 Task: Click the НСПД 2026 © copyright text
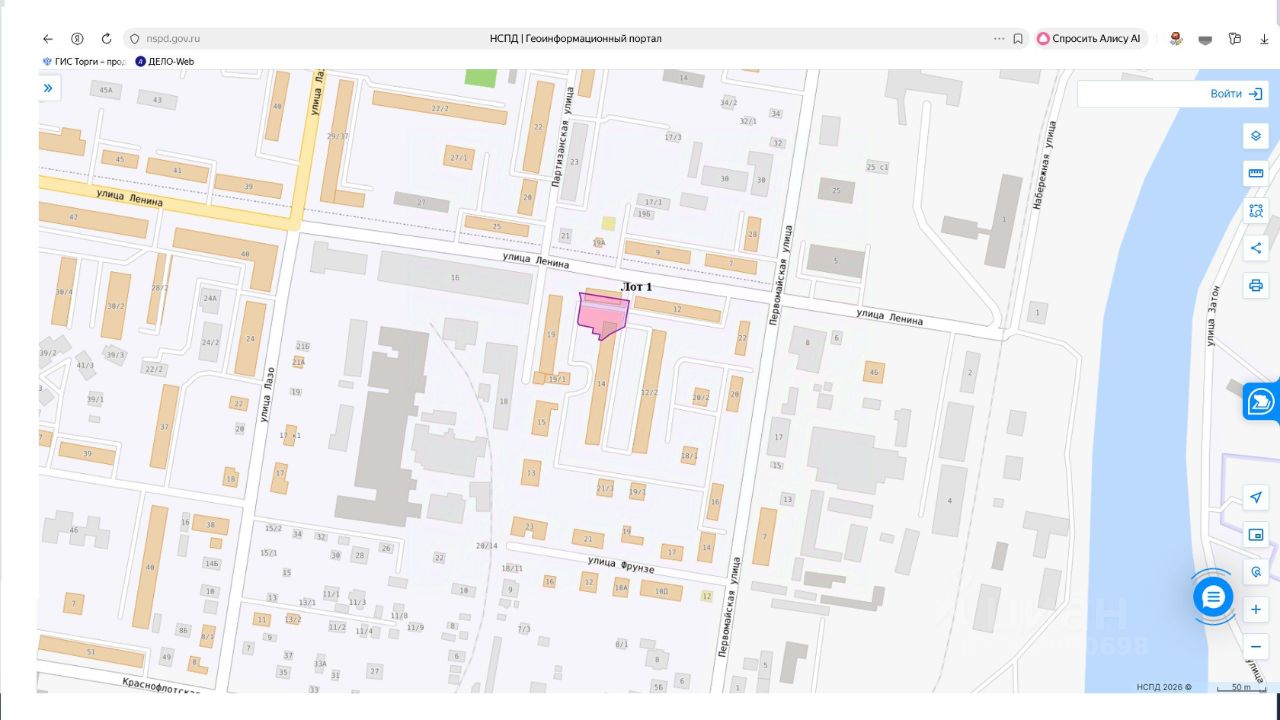click(1165, 687)
